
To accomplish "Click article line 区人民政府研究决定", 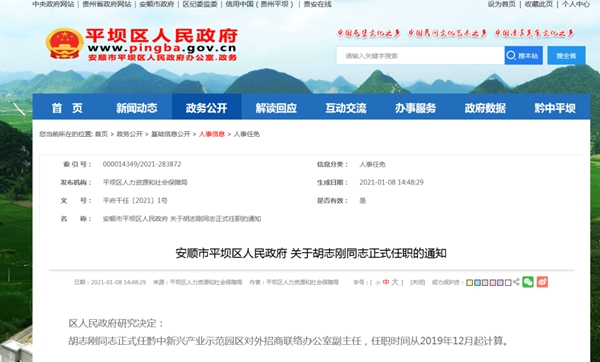I will pos(116,323).
